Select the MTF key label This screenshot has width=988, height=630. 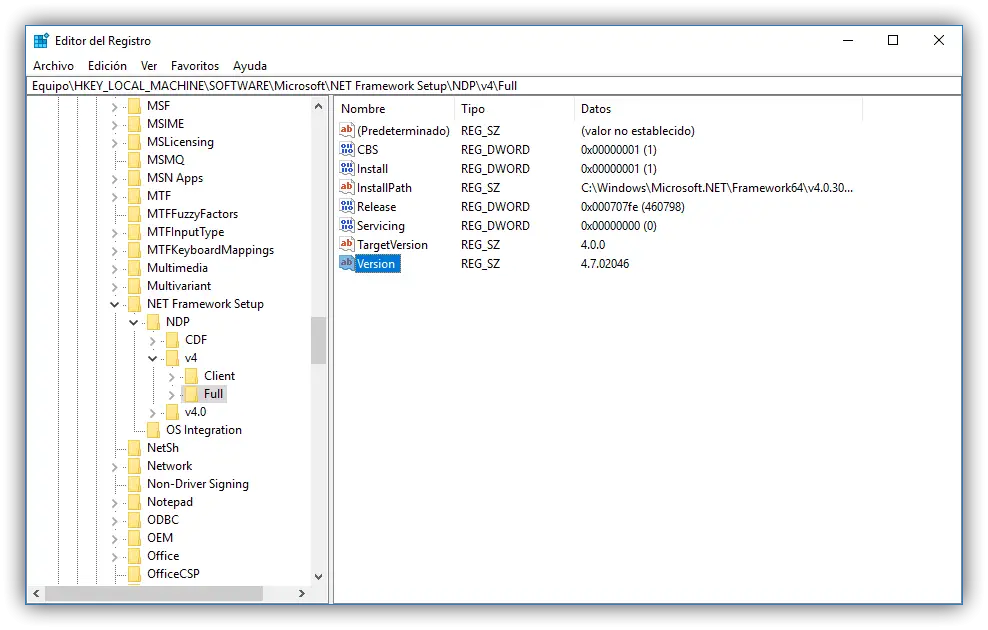[x=159, y=196]
